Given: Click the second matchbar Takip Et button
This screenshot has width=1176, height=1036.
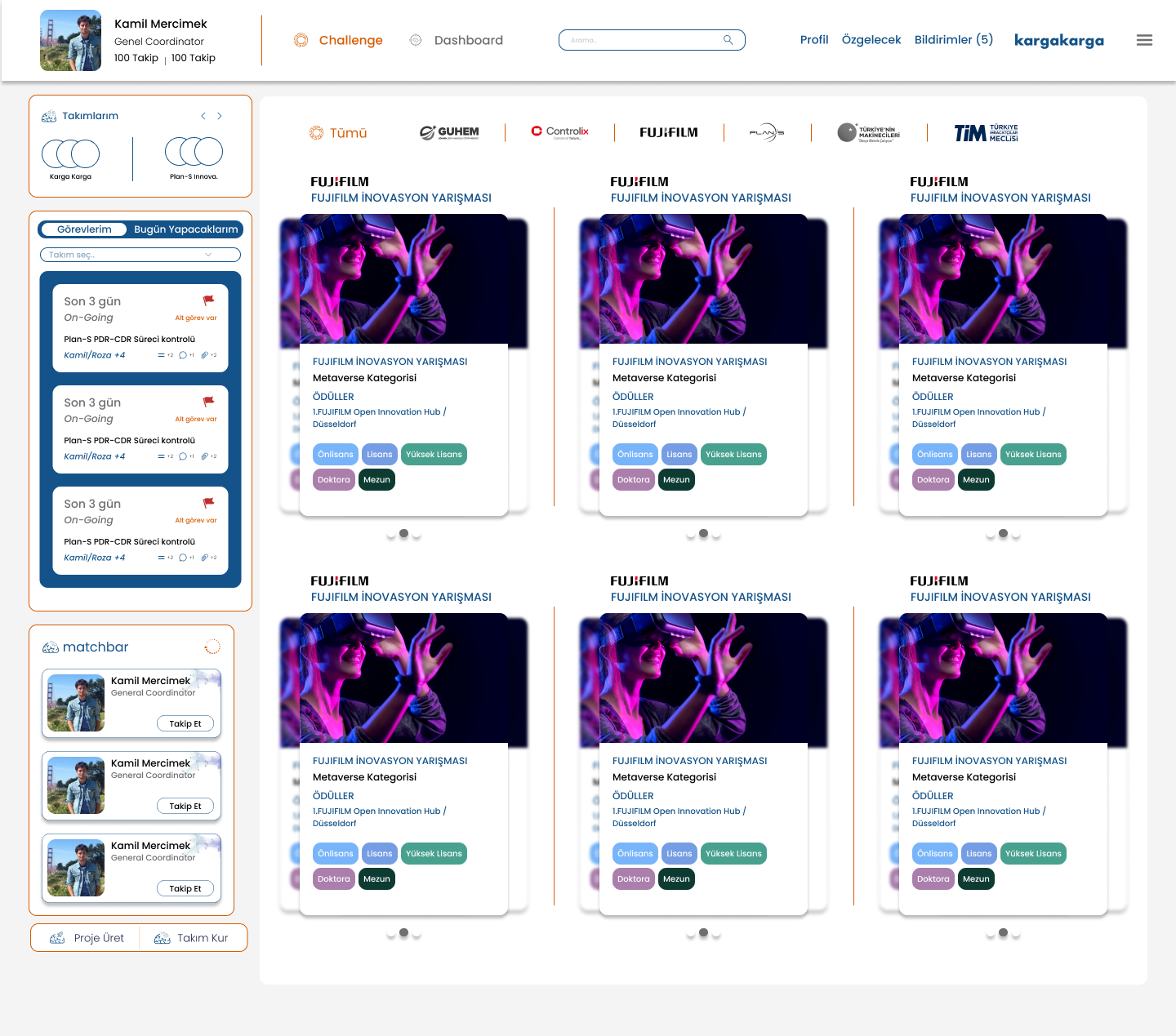Looking at the screenshot, I should point(185,806).
